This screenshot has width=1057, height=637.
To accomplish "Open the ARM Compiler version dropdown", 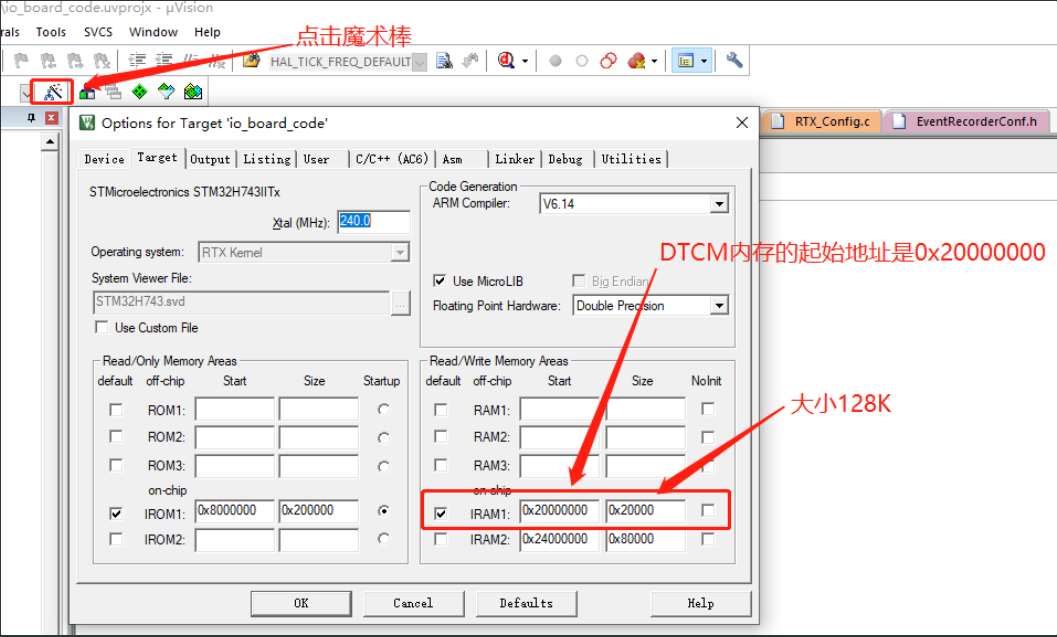I will coord(718,204).
